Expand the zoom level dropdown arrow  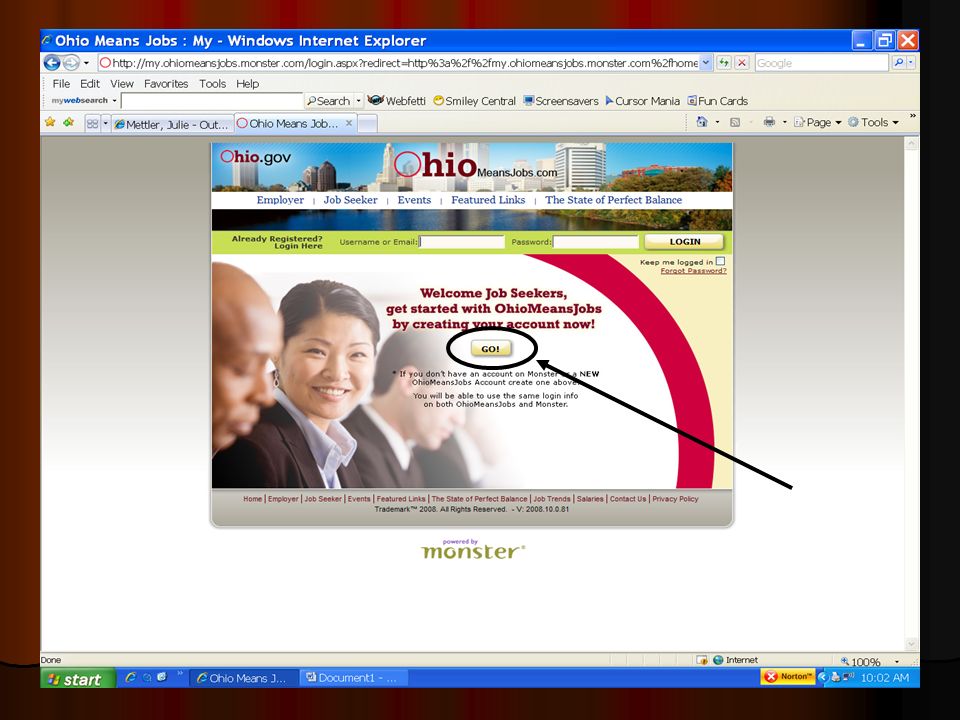coord(897,662)
